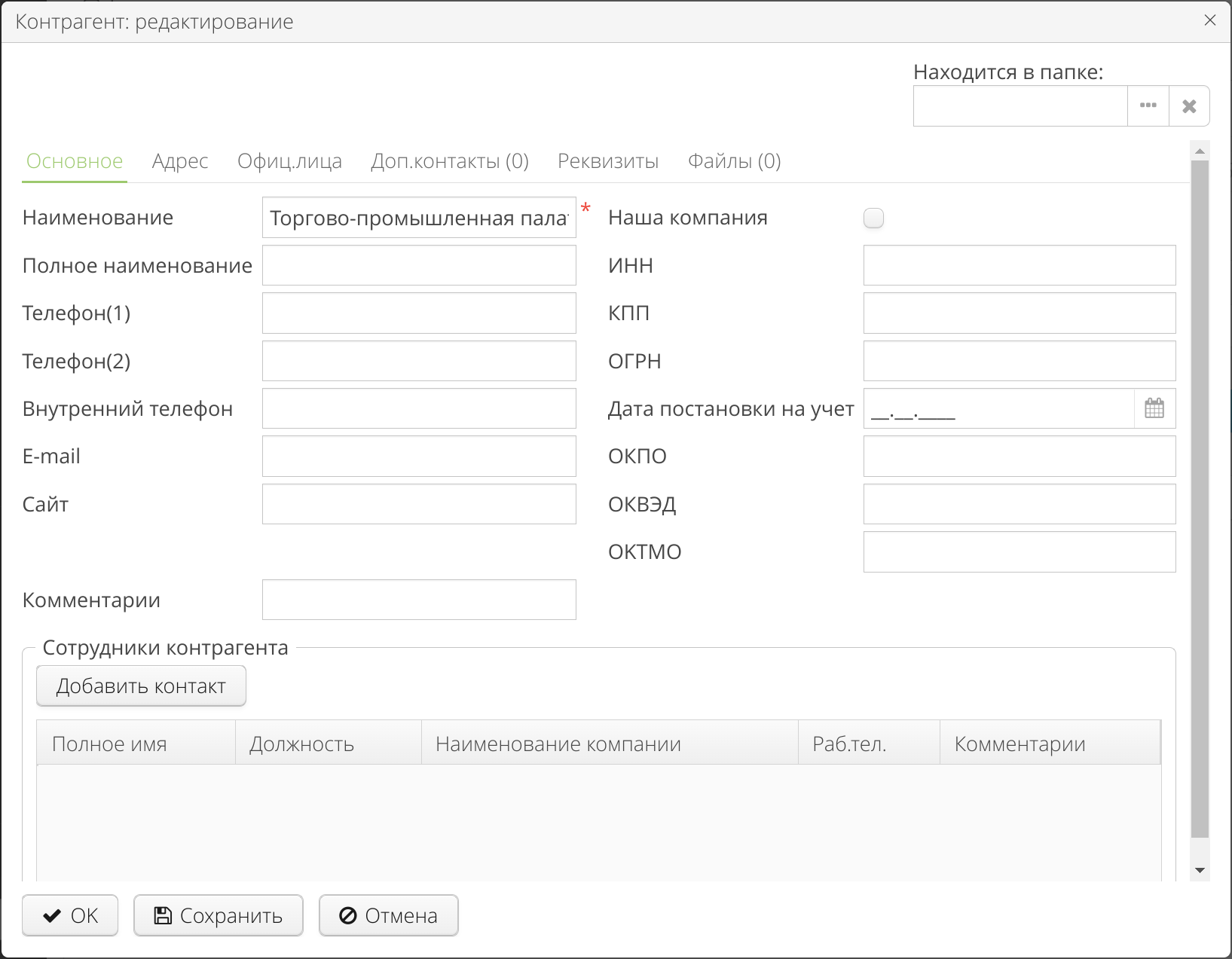The height and width of the screenshot is (959, 1232).
Task: Open the Реквизиты tab
Action: click(x=608, y=160)
